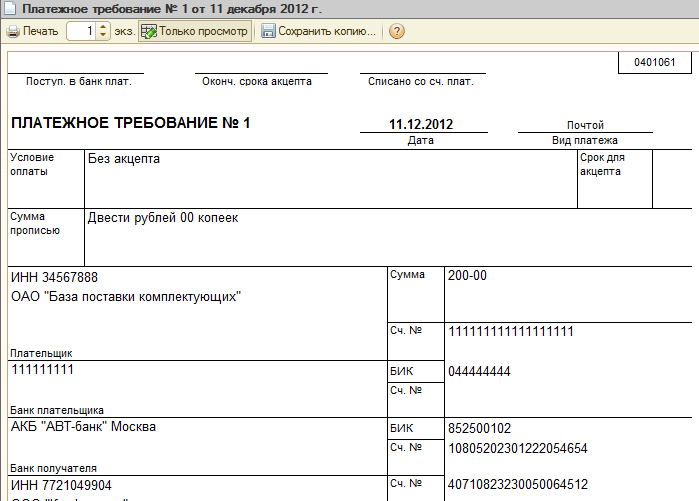Select the form code cell 0401061

click(x=655, y=63)
